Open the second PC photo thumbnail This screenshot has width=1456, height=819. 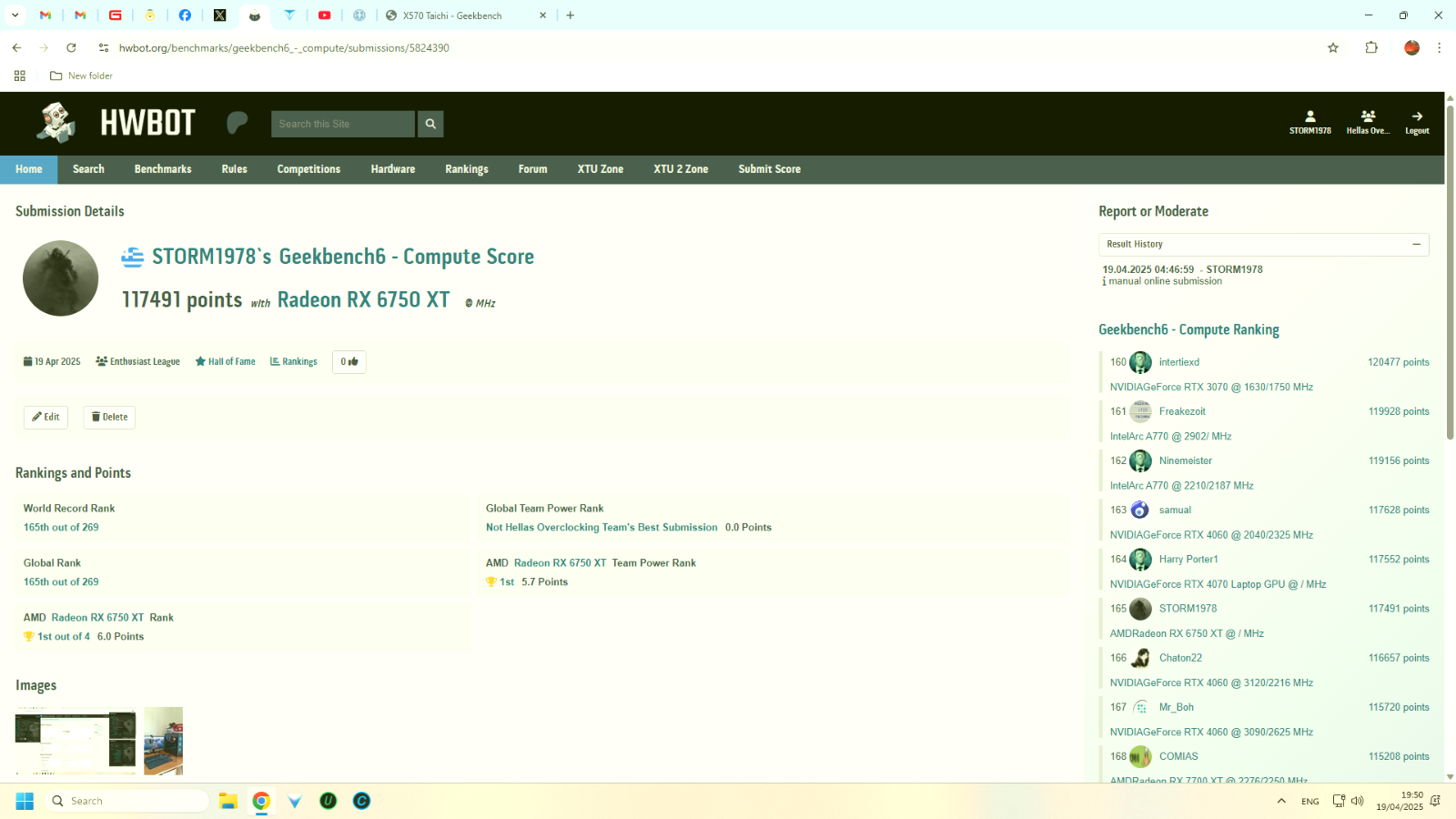(x=164, y=741)
